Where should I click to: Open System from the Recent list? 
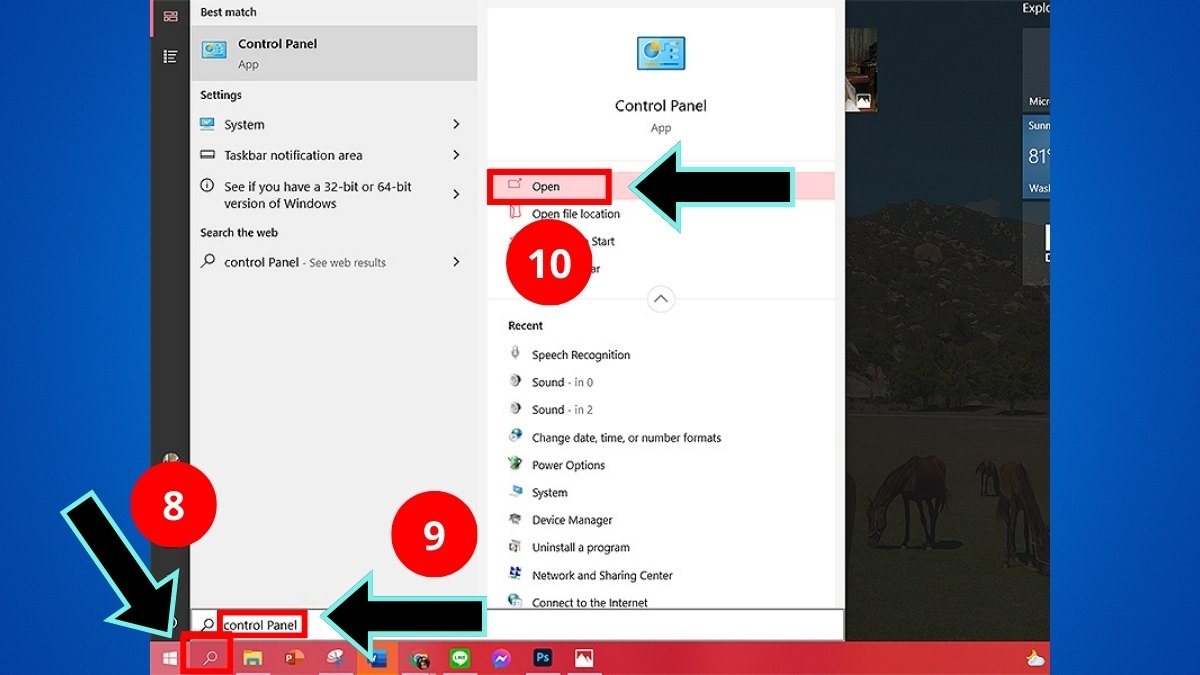coord(550,493)
